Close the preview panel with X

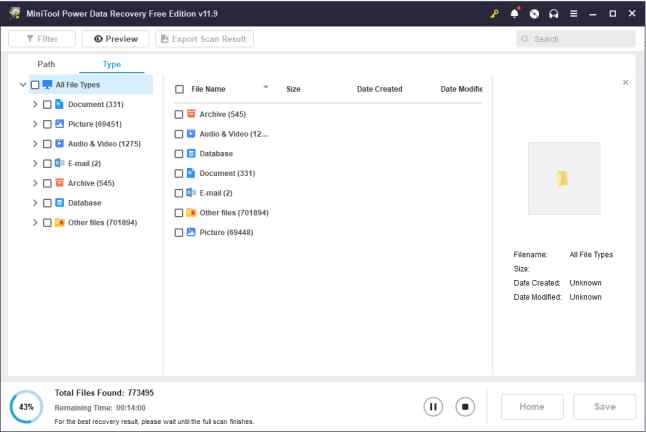tap(625, 82)
